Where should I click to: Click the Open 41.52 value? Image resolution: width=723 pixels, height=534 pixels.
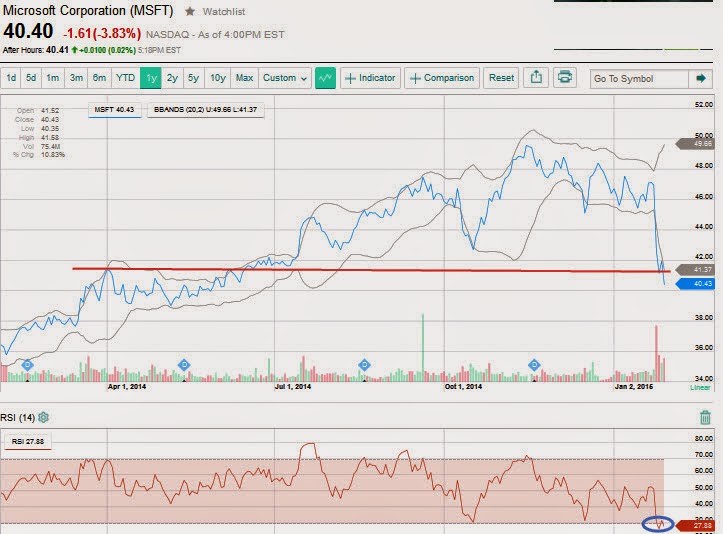click(x=50, y=111)
